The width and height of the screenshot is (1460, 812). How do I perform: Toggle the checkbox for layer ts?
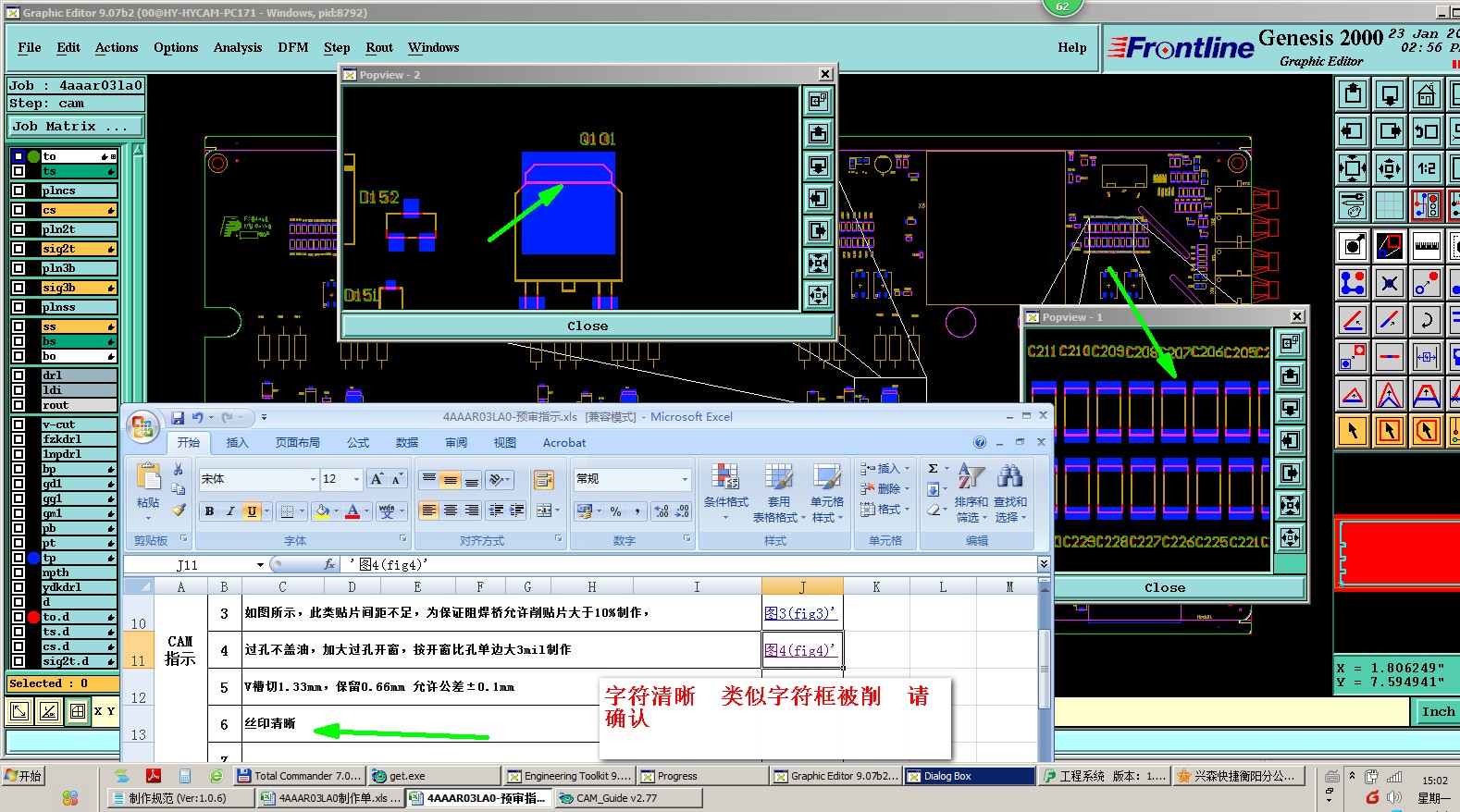[x=19, y=171]
